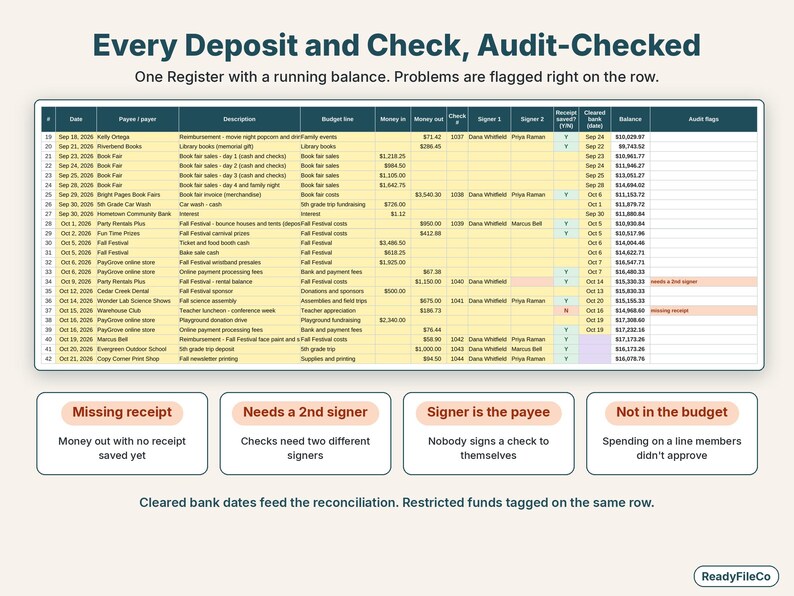
Task: Select the 'Hometown Community Bank' payee cell
Action: pyautogui.click(x=137, y=214)
